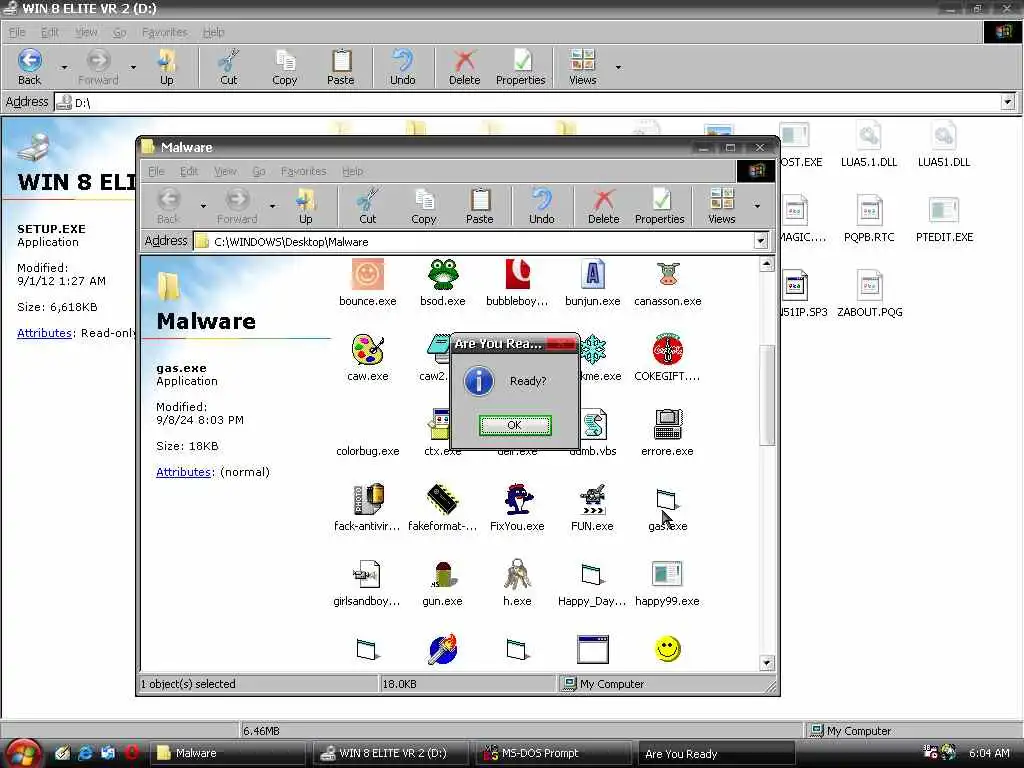Open Go menu in Malware window
Image resolution: width=1024 pixels, height=768 pixels.
coord(259,171)
